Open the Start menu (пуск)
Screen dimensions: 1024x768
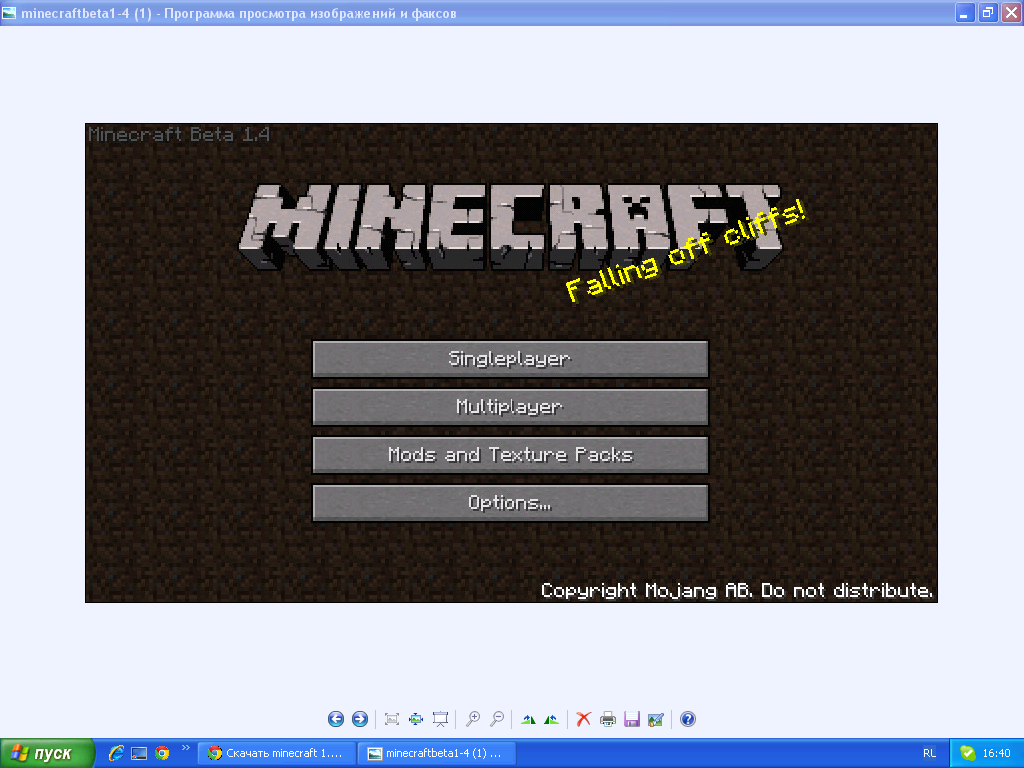47,753
